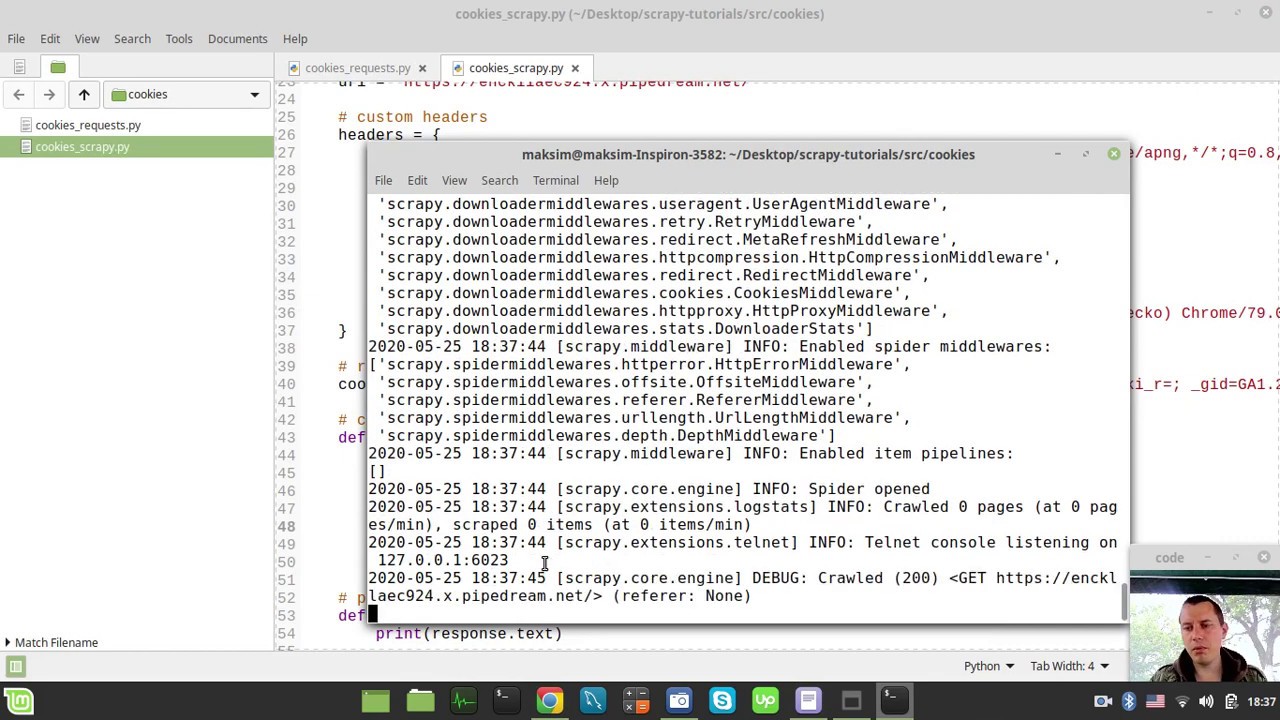Close the terminal window
Screen dimensions: 1280x720
click(x=1113, y=154)
